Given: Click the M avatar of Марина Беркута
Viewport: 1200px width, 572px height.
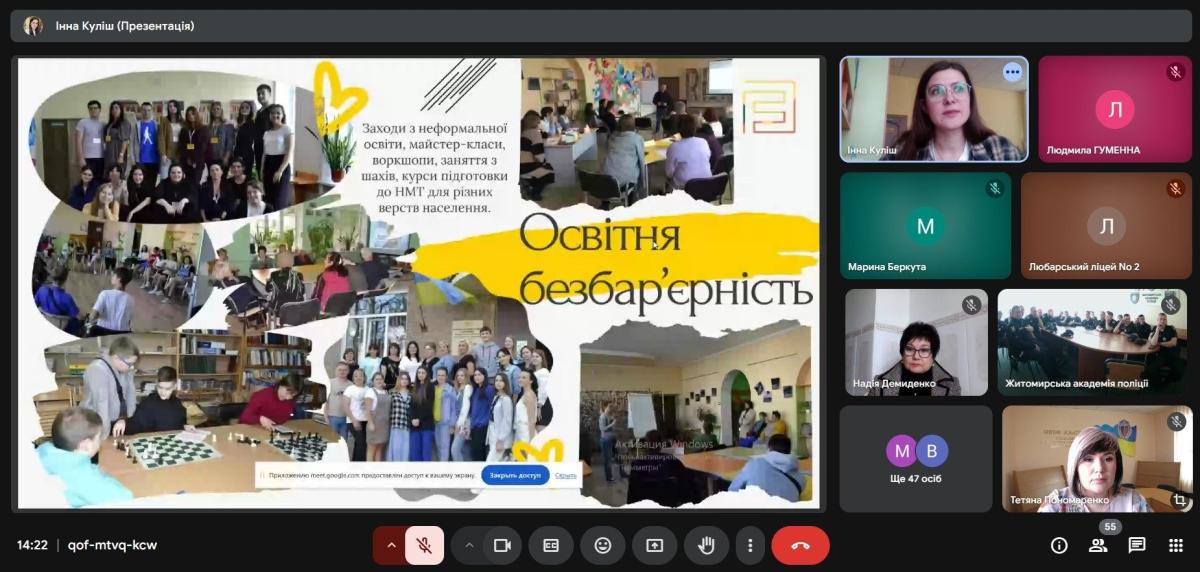Looking at the screenshot, I should (x=925, y=226).
